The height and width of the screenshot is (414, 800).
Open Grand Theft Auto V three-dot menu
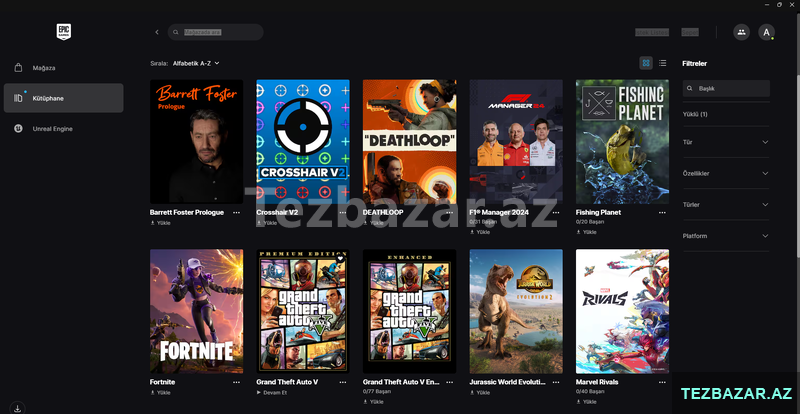point(343,382)
